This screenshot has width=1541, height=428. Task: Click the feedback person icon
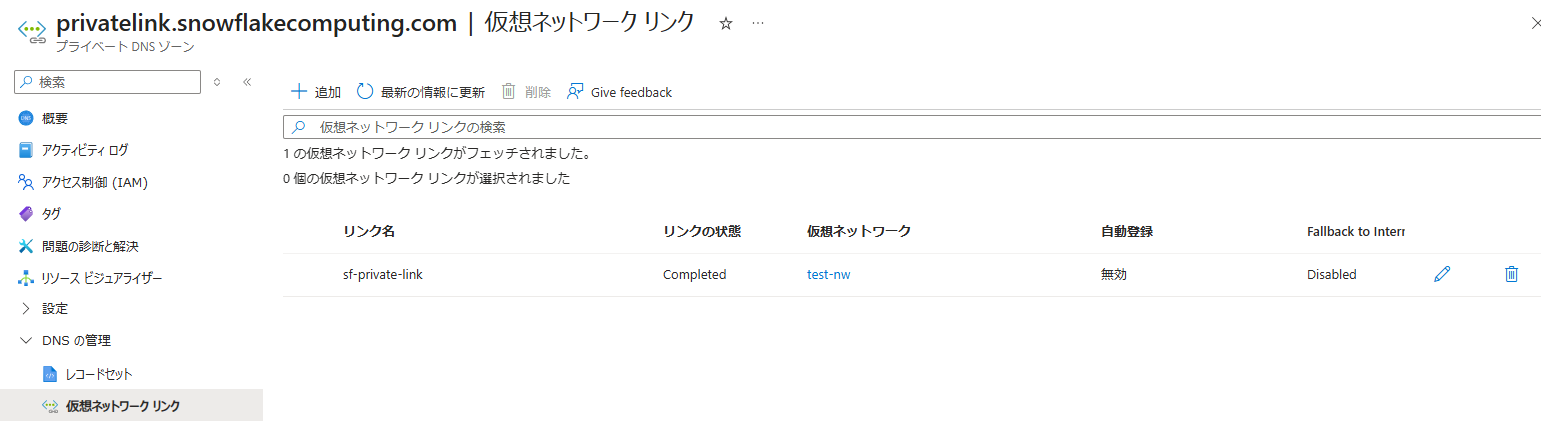click(x=575, y=92)
